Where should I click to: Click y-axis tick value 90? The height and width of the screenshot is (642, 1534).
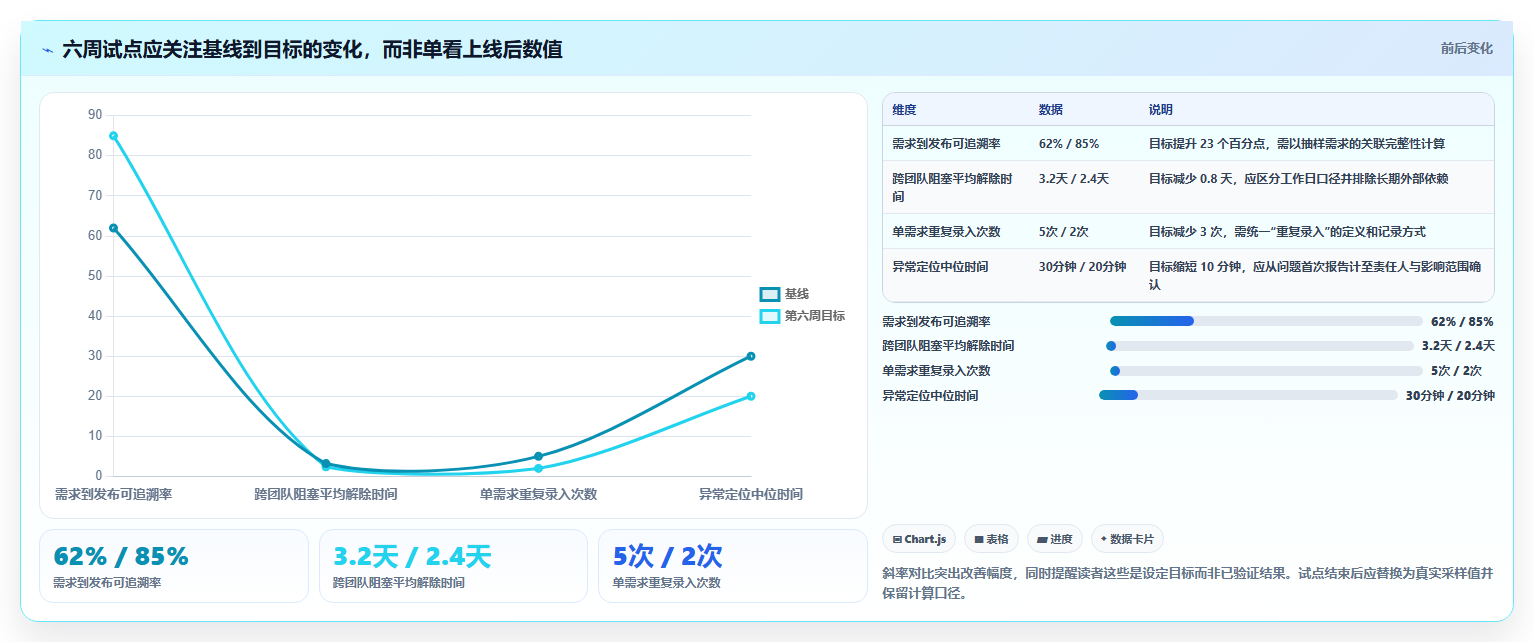(x=95, y=115)
